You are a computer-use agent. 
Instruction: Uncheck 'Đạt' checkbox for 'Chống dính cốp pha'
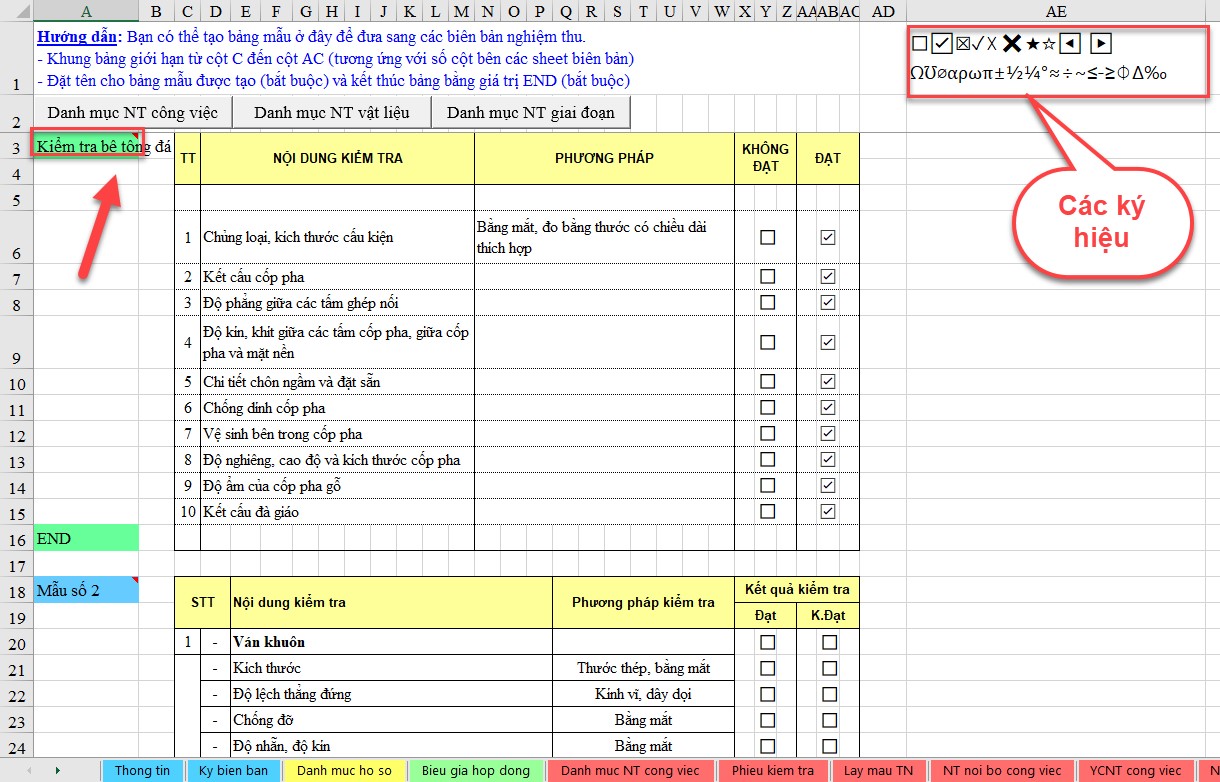click(828, 407)
